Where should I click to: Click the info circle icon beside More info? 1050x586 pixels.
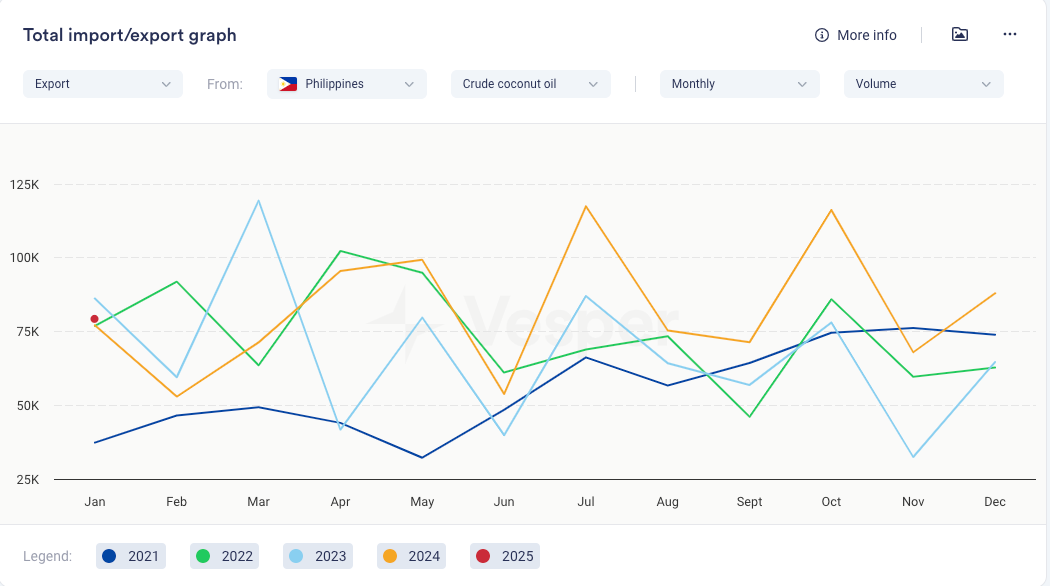point(822,35)
